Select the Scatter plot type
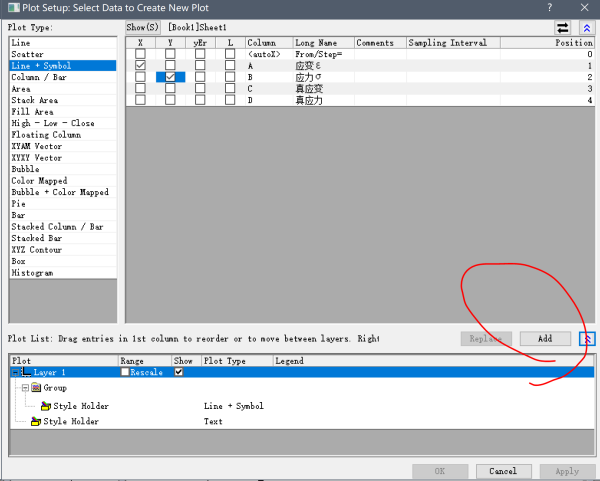This screenshot has width=600, height=481. 63,54
